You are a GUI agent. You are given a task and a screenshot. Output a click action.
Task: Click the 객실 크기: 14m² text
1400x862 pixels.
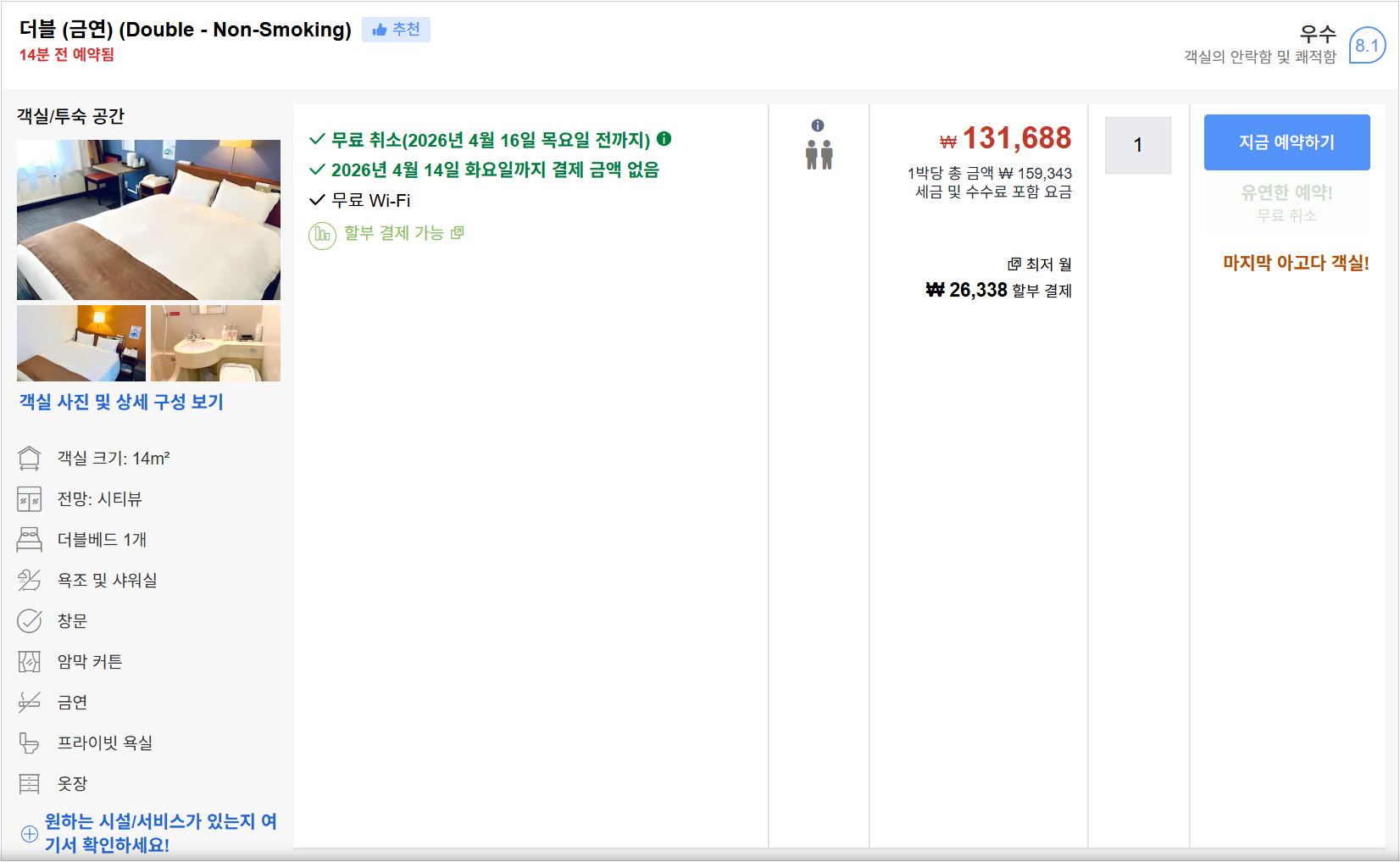[114, 459]
